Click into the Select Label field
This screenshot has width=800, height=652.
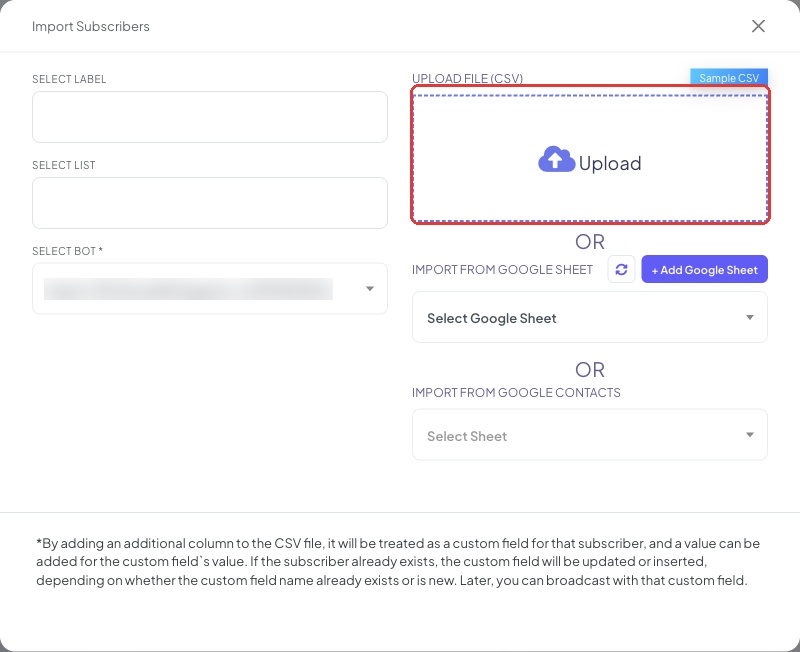coord(210,117)
